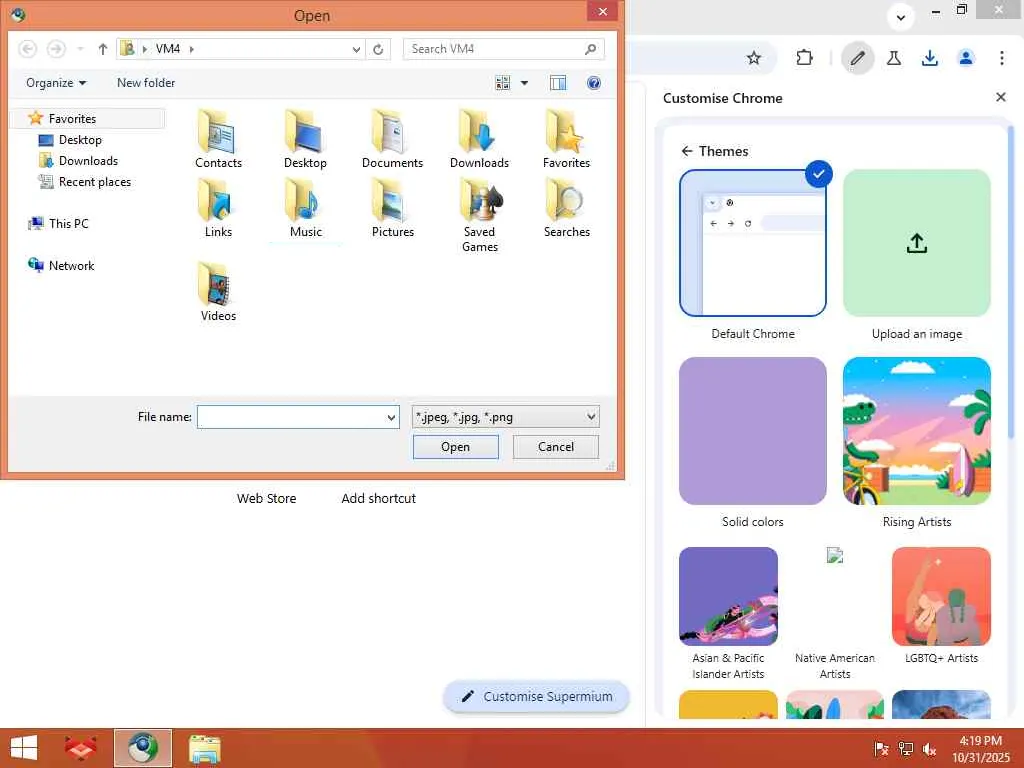Click Add shortcut
The image size is (1024, 768).
[378, 498]
